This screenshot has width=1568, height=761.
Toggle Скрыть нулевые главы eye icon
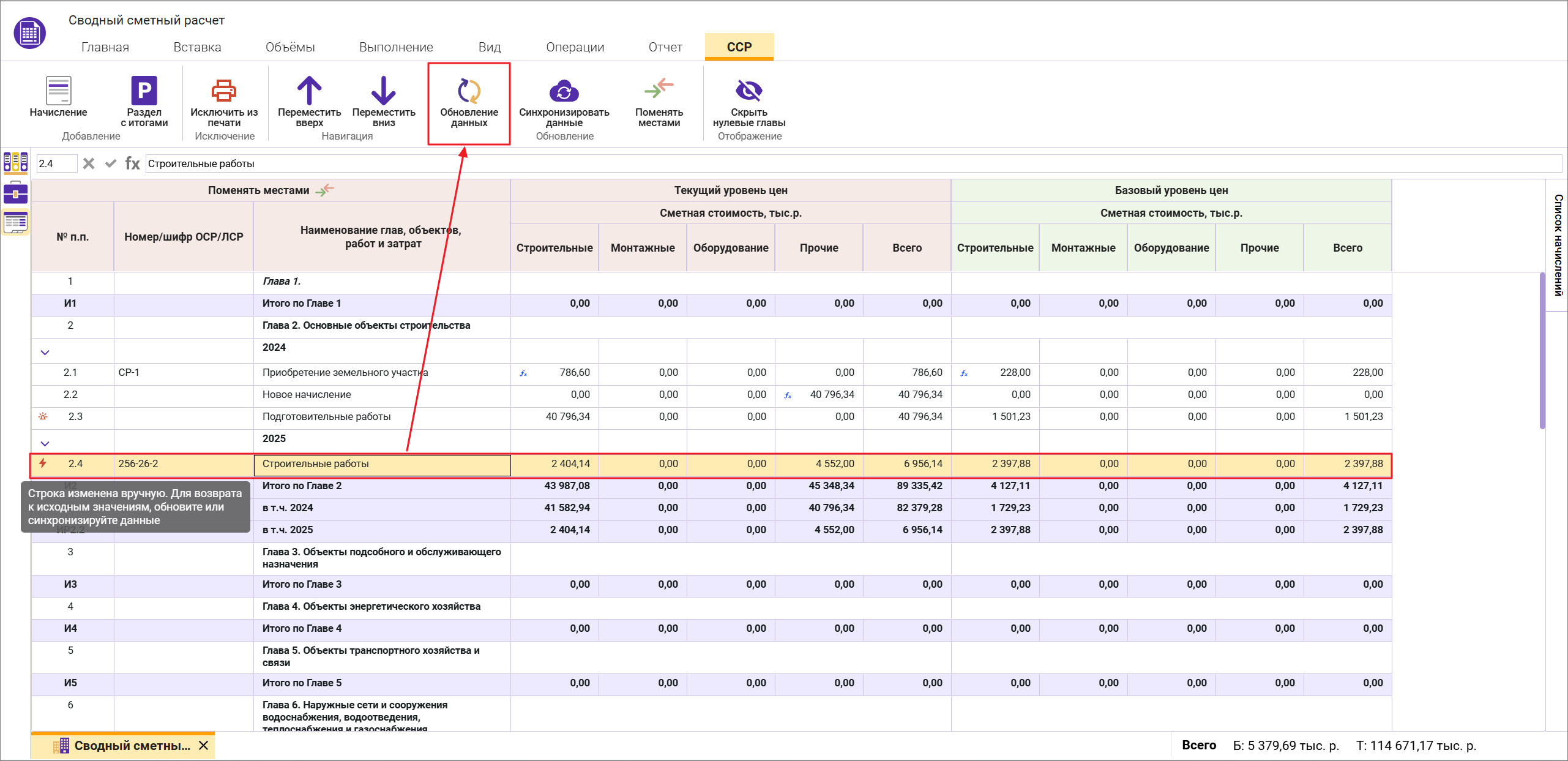(x=749, y=91)
